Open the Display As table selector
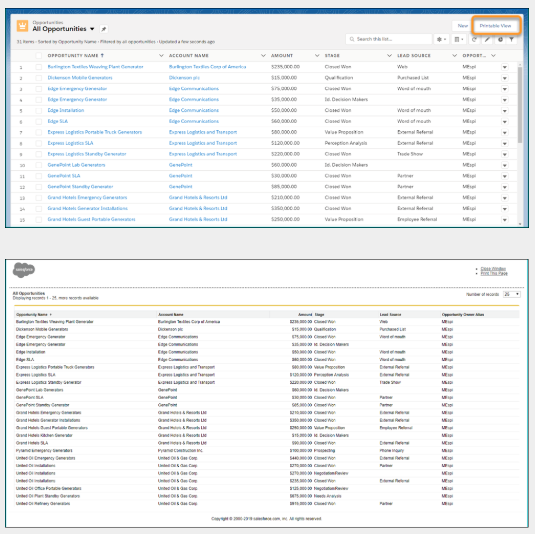 [x=459, y=39]
